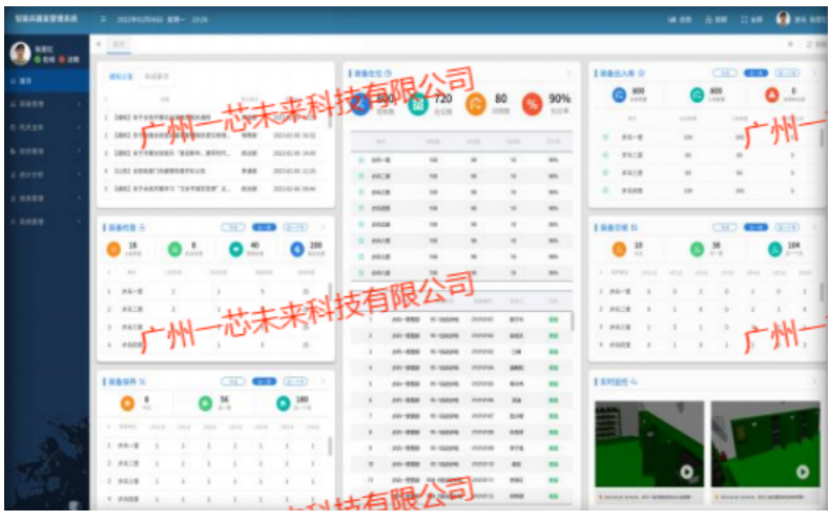831x521 pixels.
Task: Select the first outlined period pill in the 16/8/40/200 panel
Action: tap(233, 227)
